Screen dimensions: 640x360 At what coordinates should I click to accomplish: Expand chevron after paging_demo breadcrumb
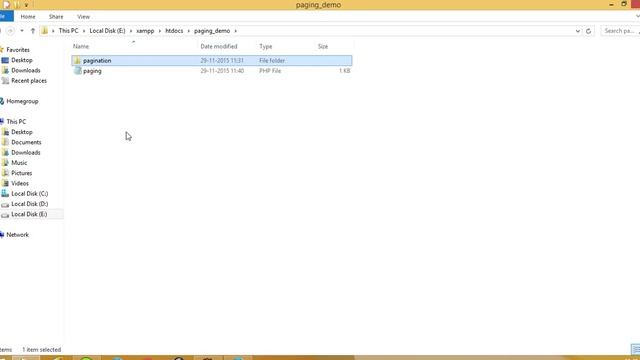click(236, 31)
